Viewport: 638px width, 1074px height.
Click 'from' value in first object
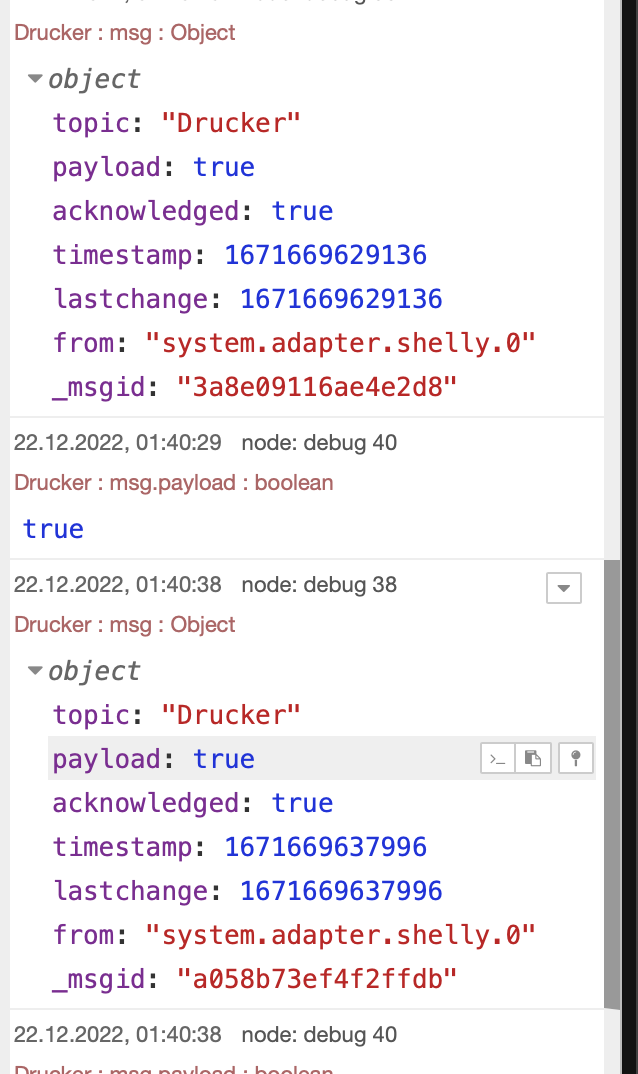(340, 342)
